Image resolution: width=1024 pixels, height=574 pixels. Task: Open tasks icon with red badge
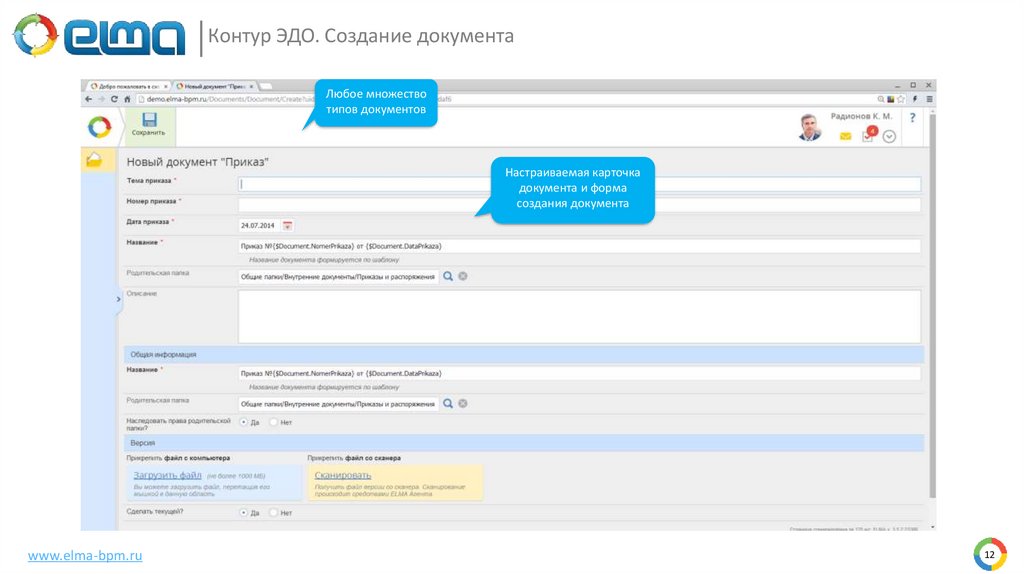click(x=868, y=135)
